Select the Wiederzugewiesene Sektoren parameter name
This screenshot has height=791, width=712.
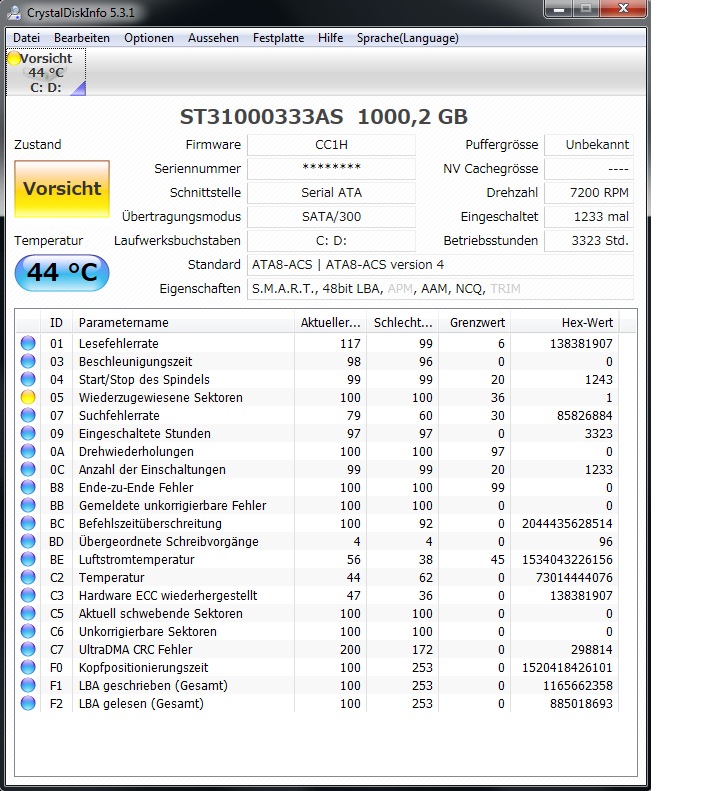pos(160,398)
